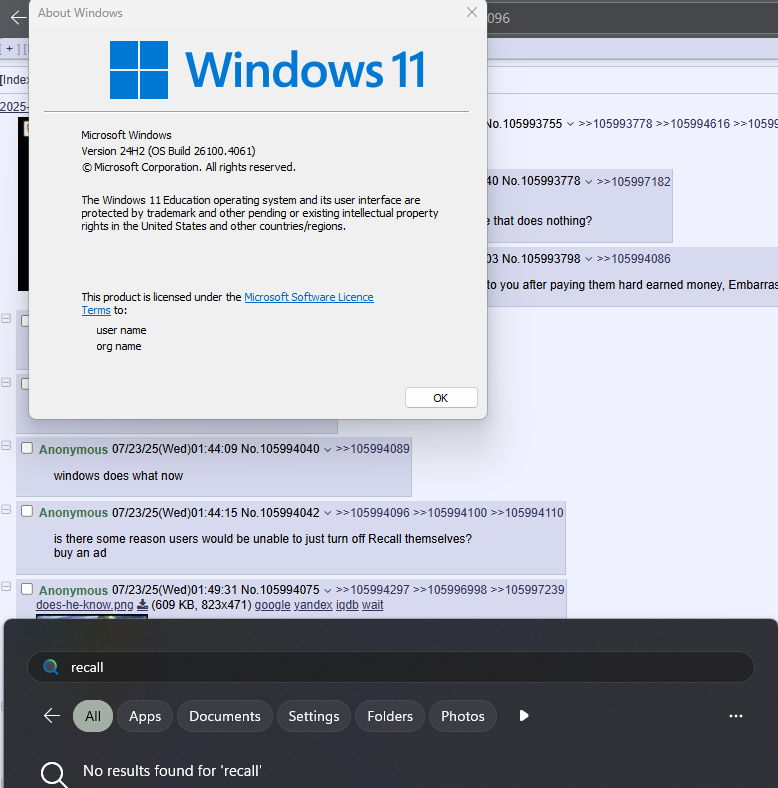Hide post 105994042 with minus icon

(6, 509)
